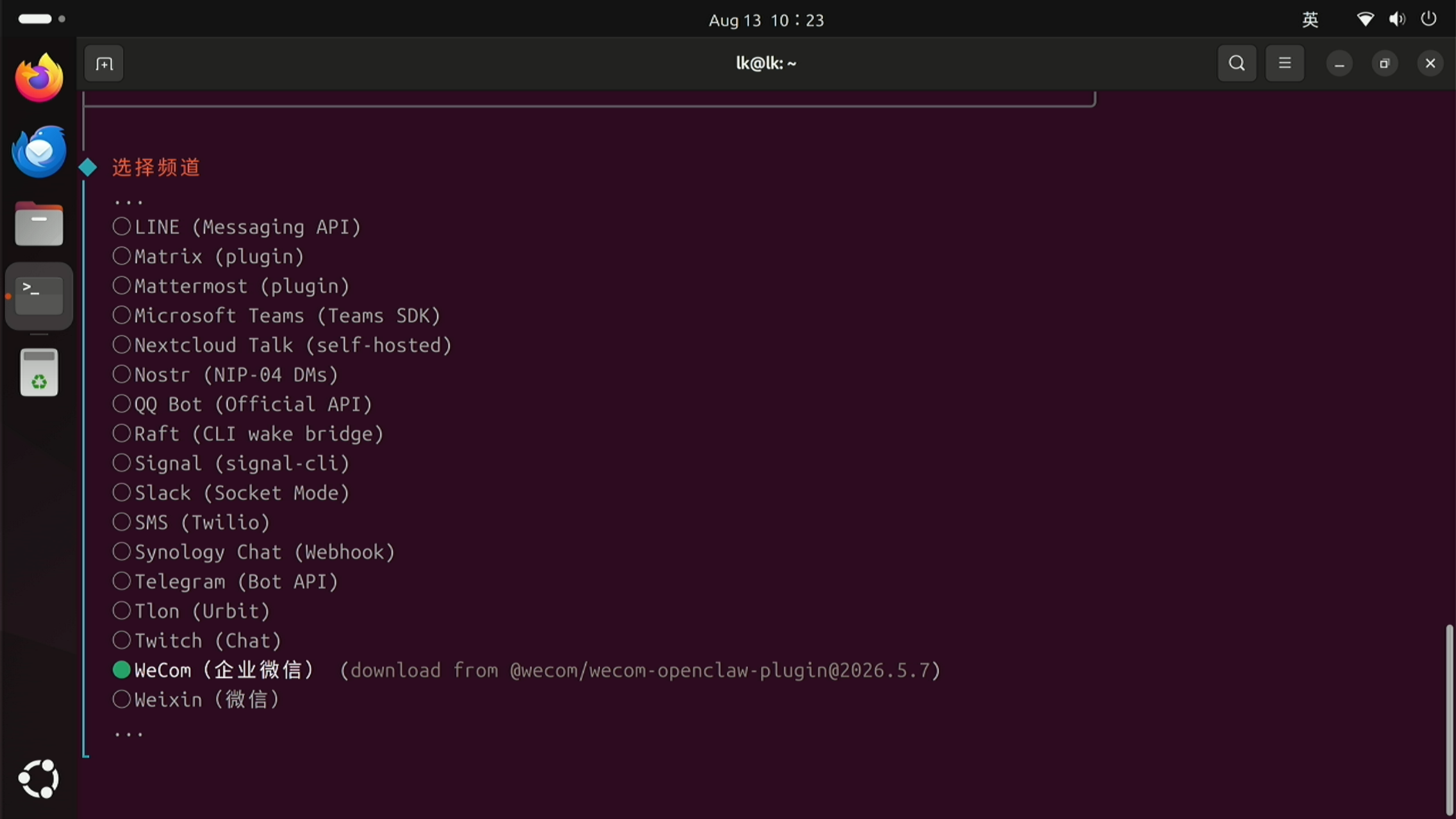The width and height of the screenshot is (1456, 819).
Task: Open Thunderbird mail from dock
Action: coord(39,152)
